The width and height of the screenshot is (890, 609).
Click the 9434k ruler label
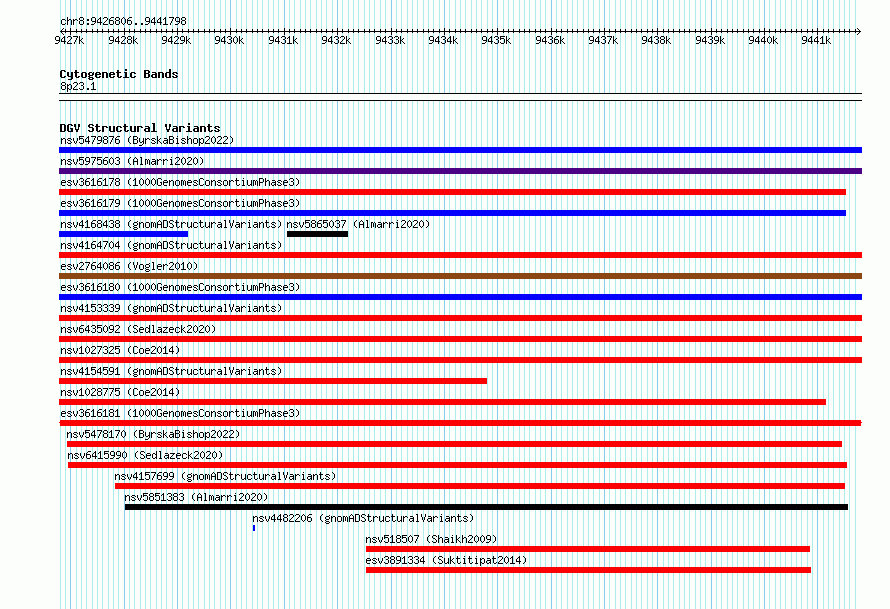[x=443, y=40]
